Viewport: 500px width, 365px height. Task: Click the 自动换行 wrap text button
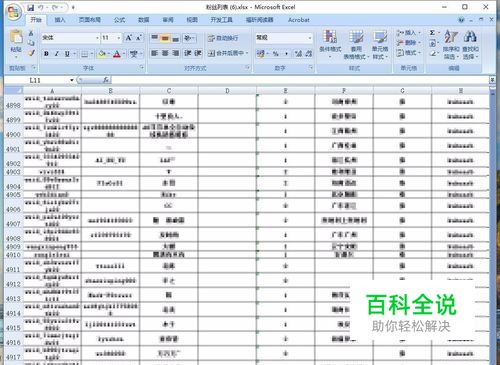tap(223, 38)
